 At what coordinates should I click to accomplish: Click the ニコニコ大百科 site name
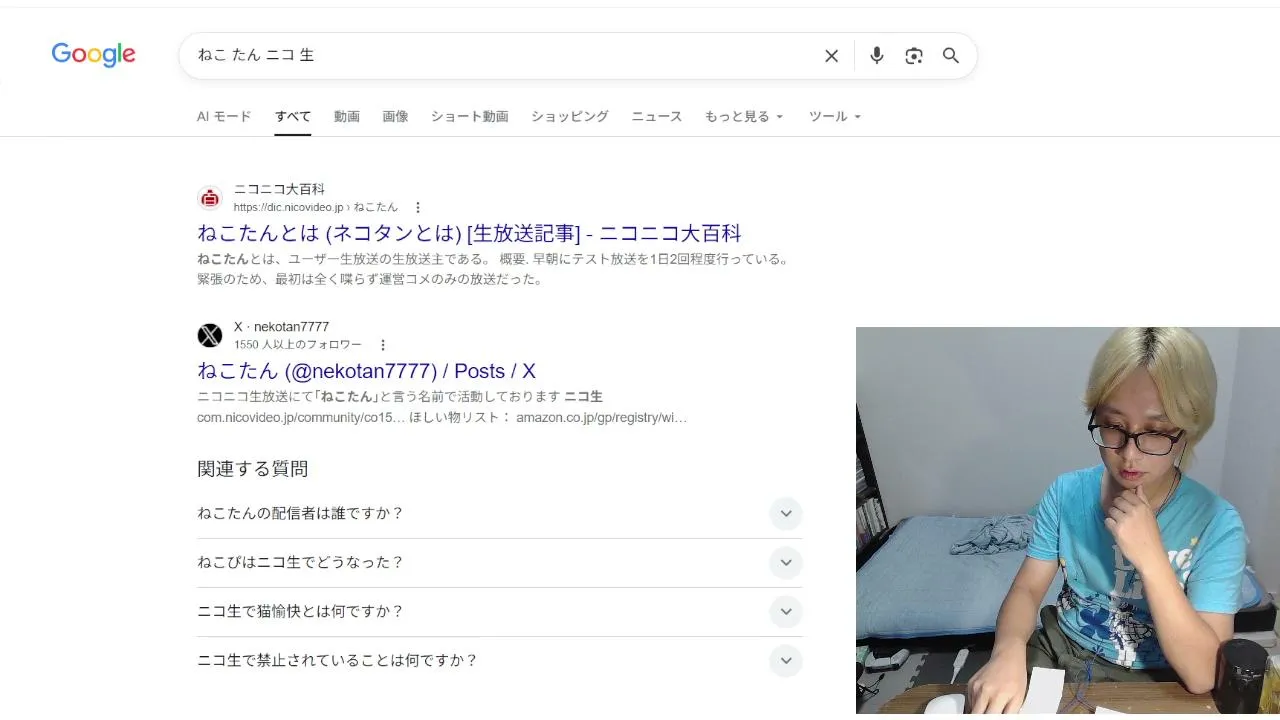pyautogui.click(x=279, y=189)
